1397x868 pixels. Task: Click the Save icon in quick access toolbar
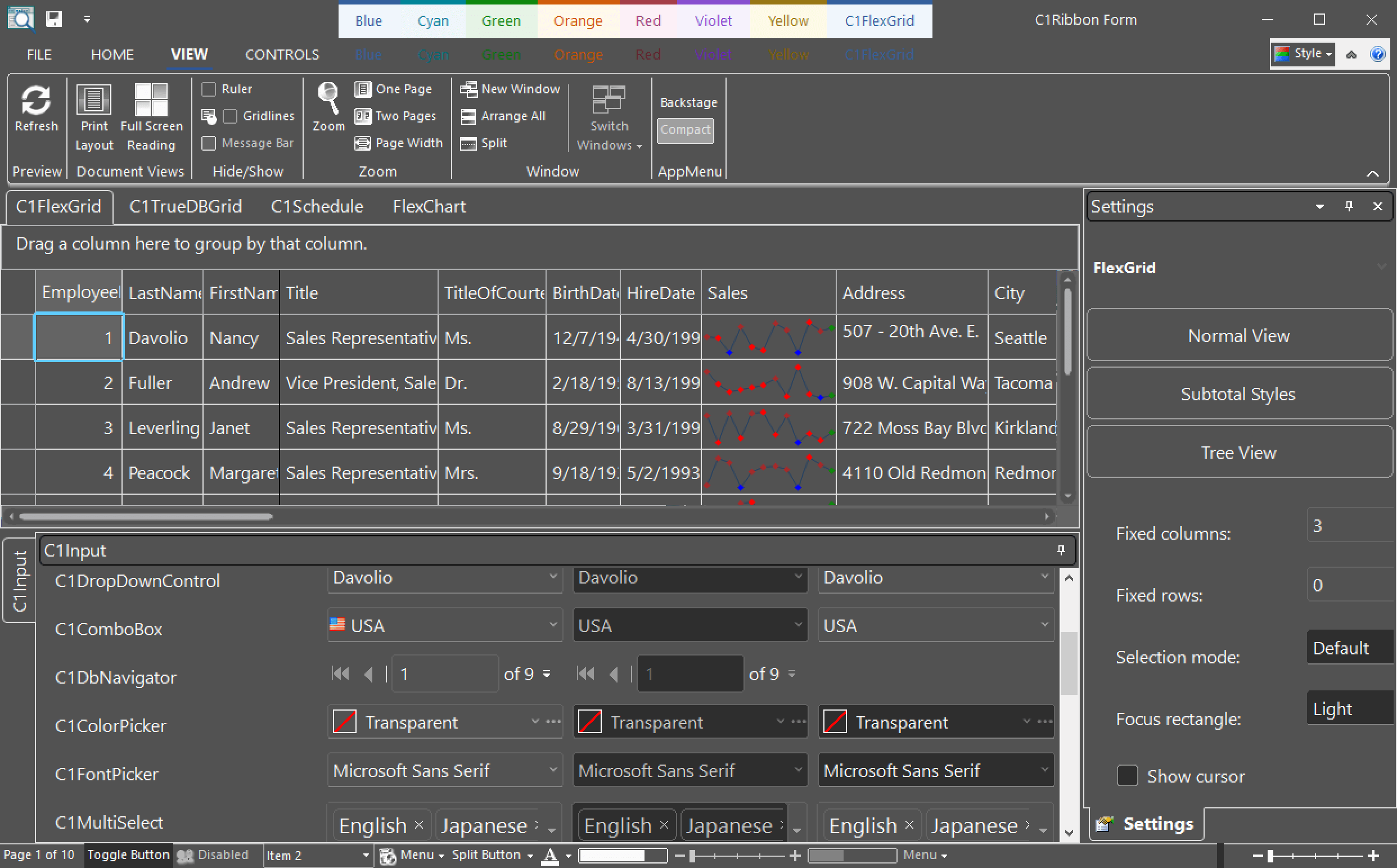[54, 19]
